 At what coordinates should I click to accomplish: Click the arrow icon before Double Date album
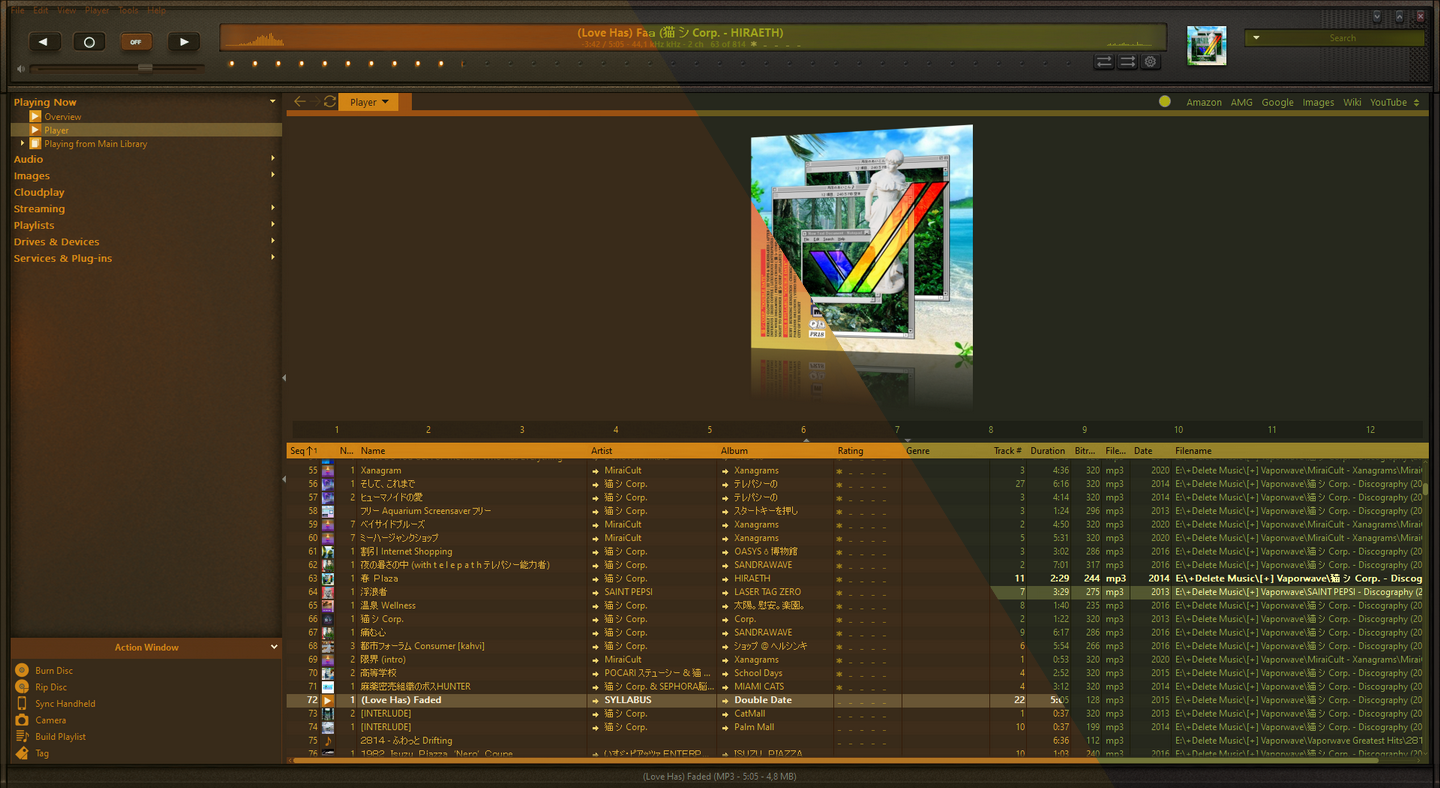pos(726,700)
